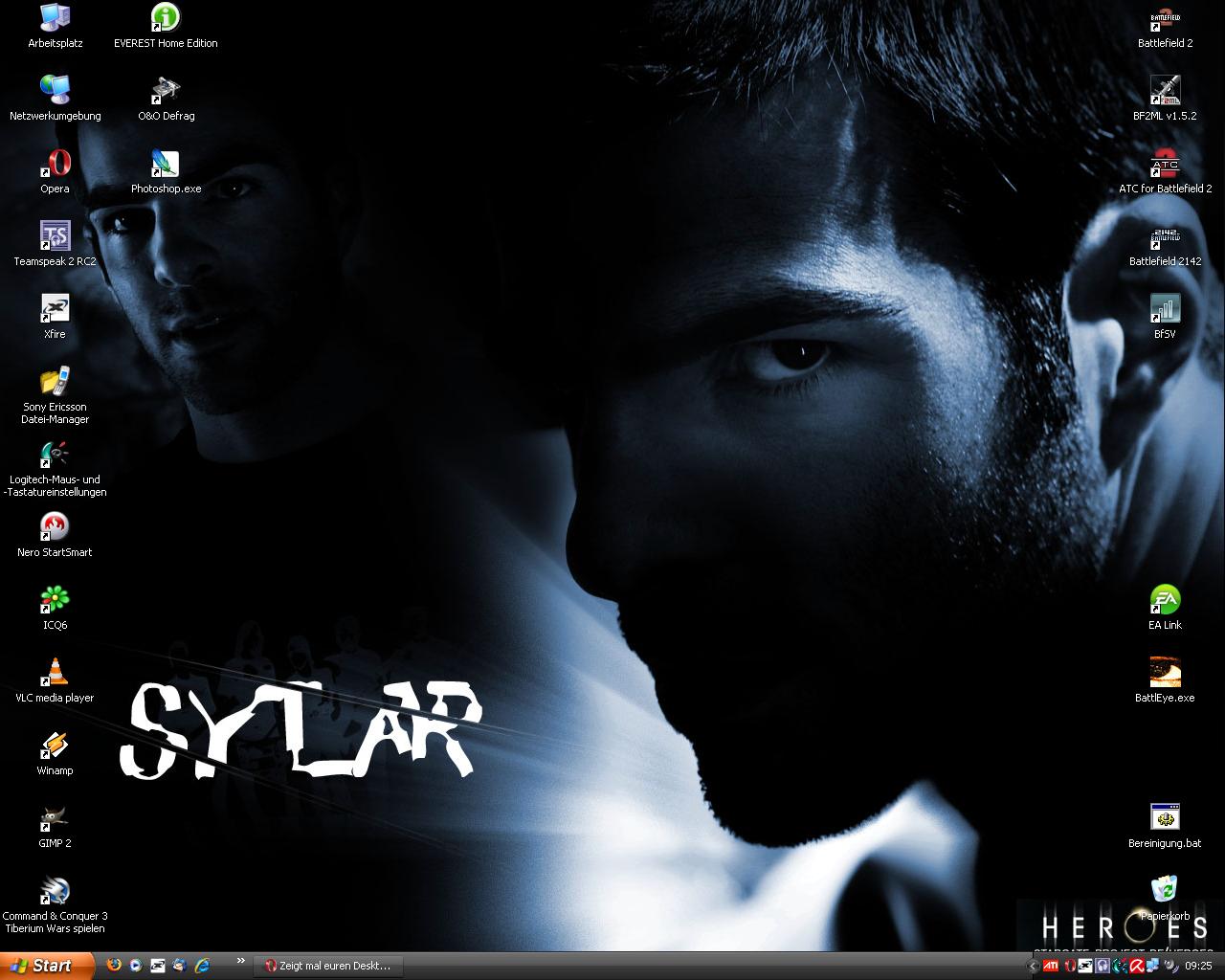Screen dimensions: 1225x980
Task: Click the BF2ML v1.5.2 shortcut
Action: [x=1165, y=99]
